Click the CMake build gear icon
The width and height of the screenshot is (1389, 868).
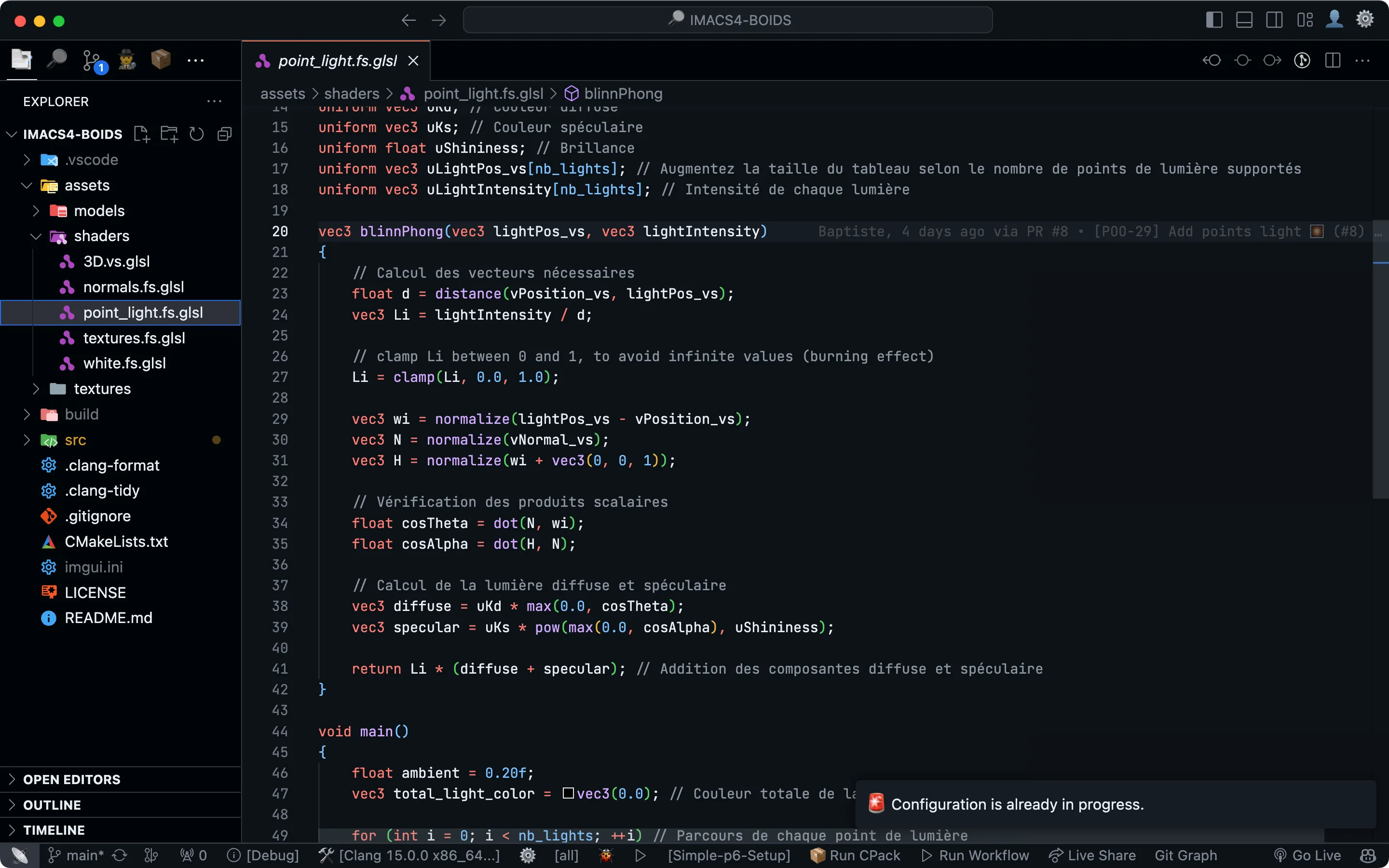[528, 855]
